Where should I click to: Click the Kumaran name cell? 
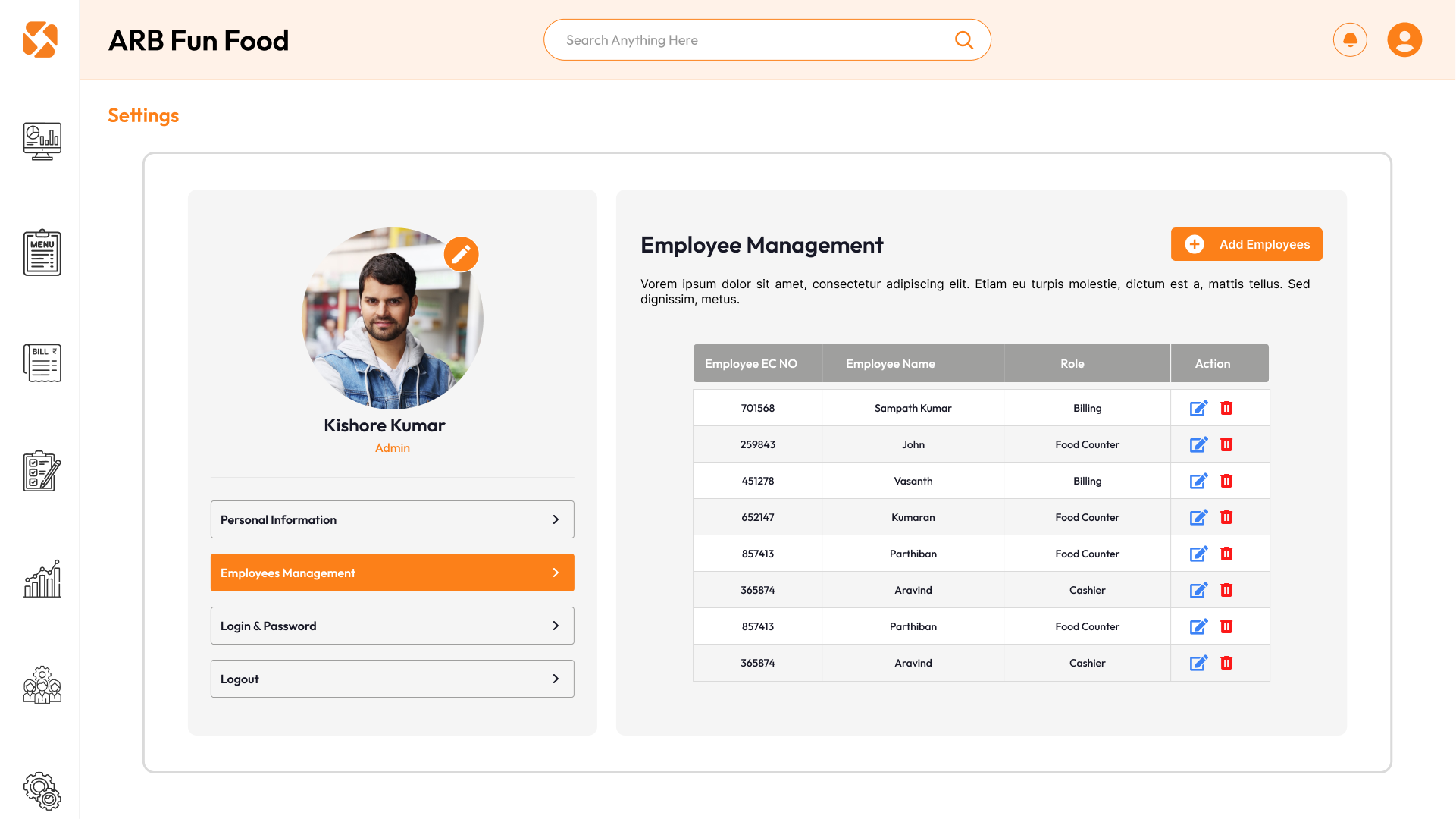(913, 517)
